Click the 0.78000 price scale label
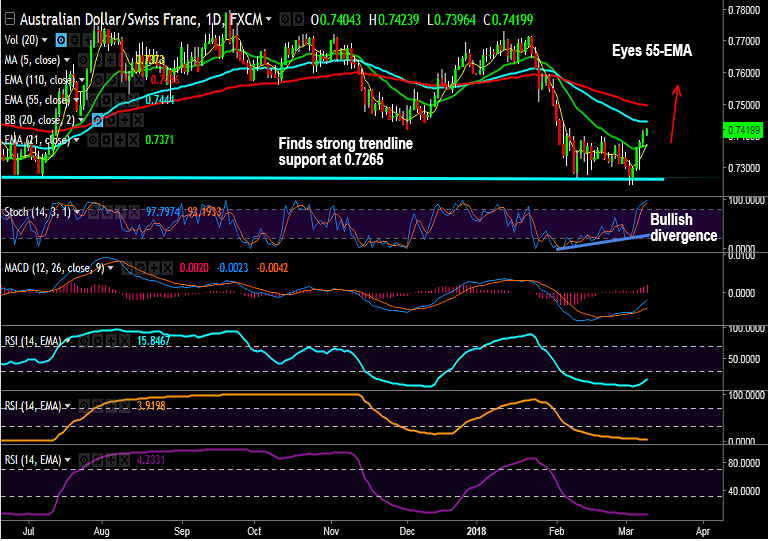The height and width of the screenshot is (541, 768). pyautogui.click(x=744, y=10)
